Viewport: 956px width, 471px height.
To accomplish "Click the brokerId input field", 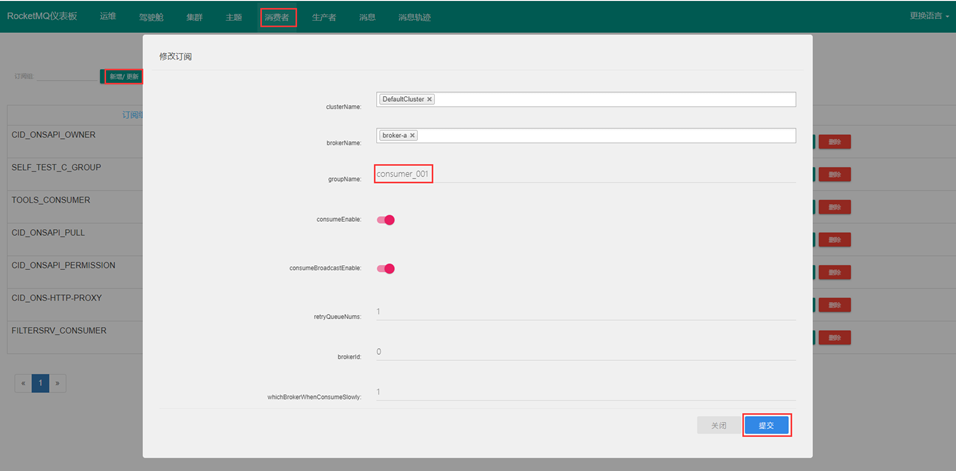I will pos(586,352).
